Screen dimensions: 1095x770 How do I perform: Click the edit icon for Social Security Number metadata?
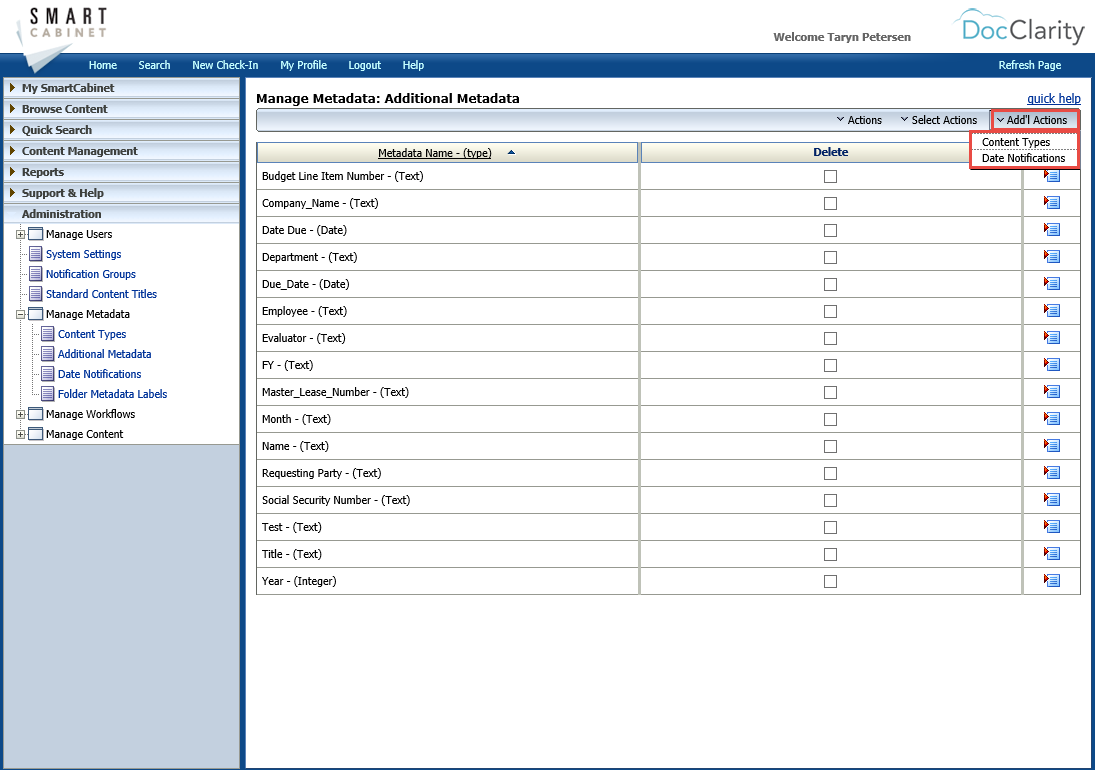(x=1051, y=499)
